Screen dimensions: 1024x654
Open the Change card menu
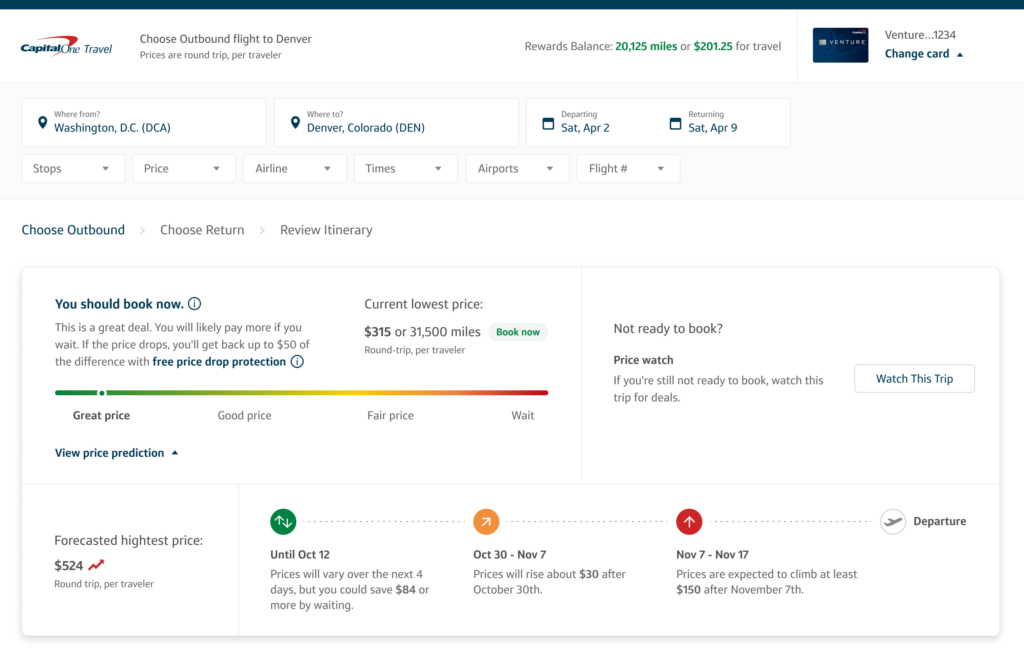click(x=924, y=54)
